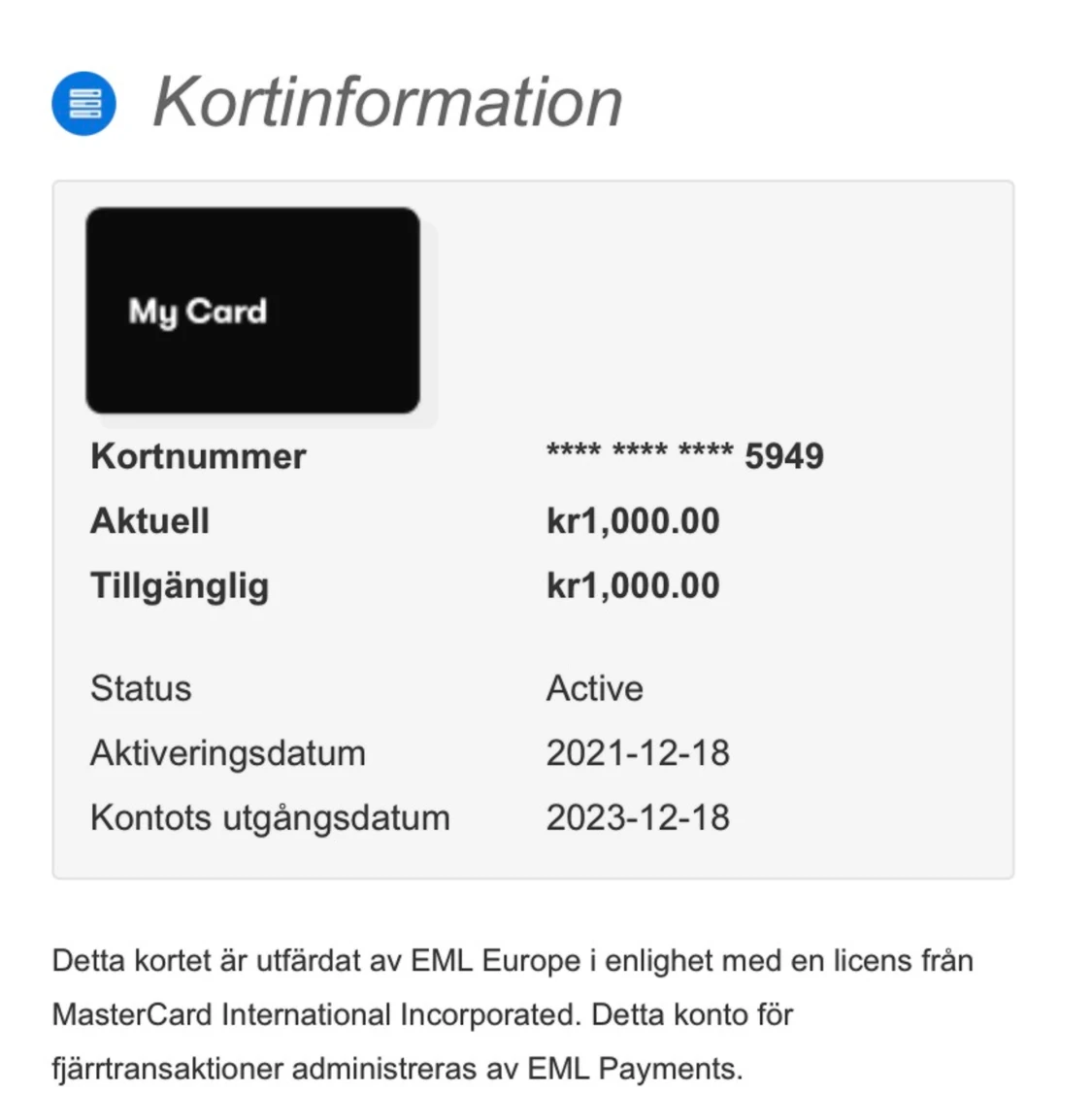
Task: Click the blue card list icon
Action: click(83, 103)
